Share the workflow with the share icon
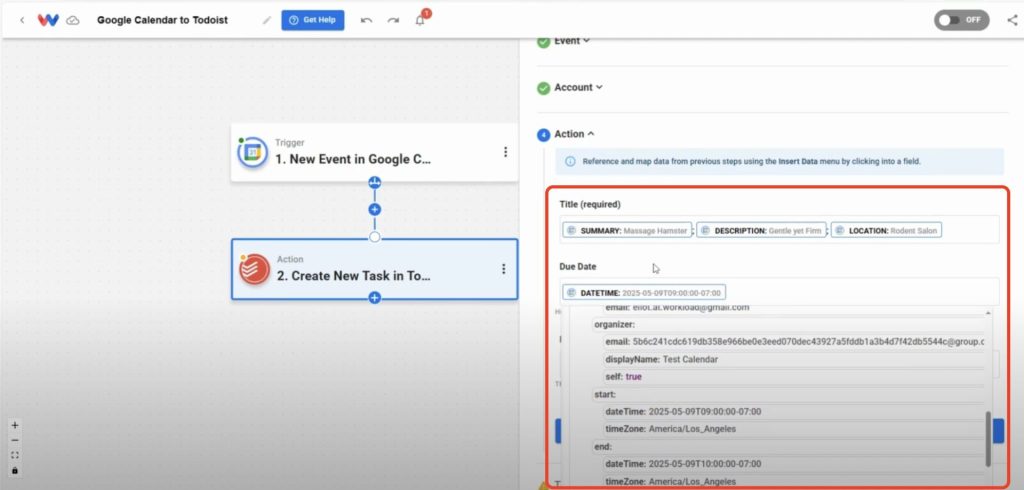 [x=1012, y=20]
